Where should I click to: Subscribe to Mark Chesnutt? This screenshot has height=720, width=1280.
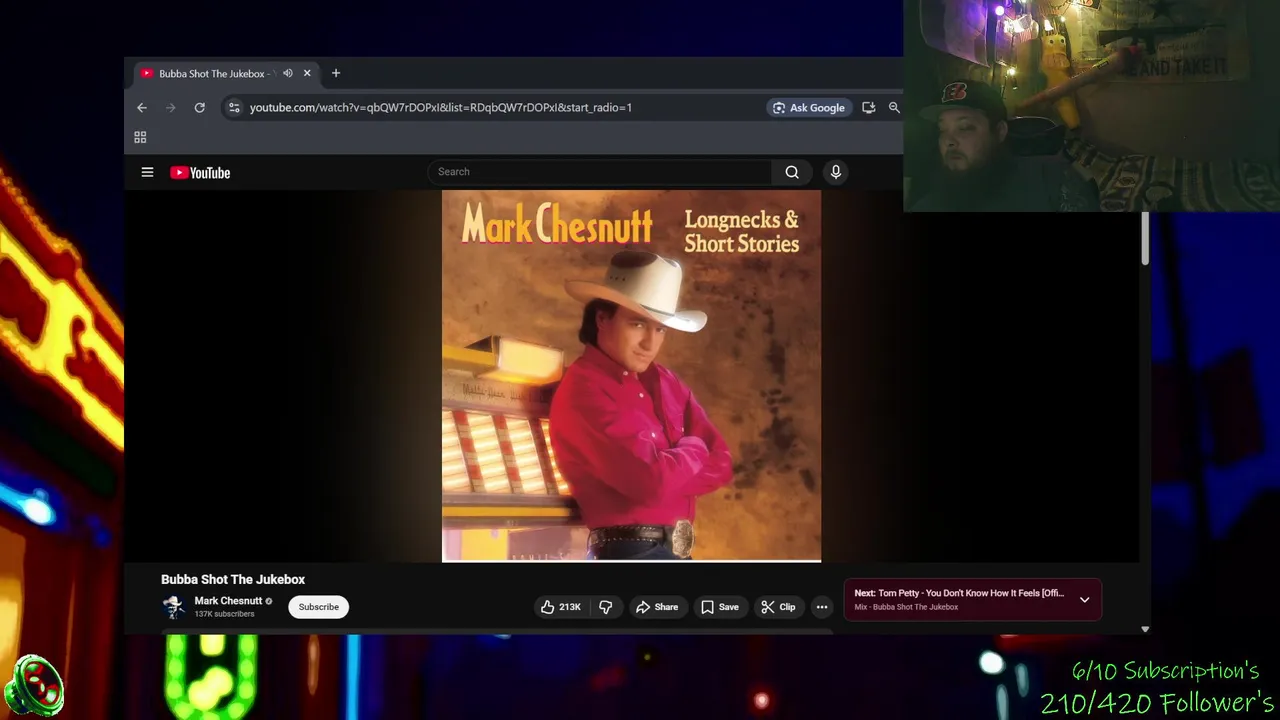(x=319, y=607)
